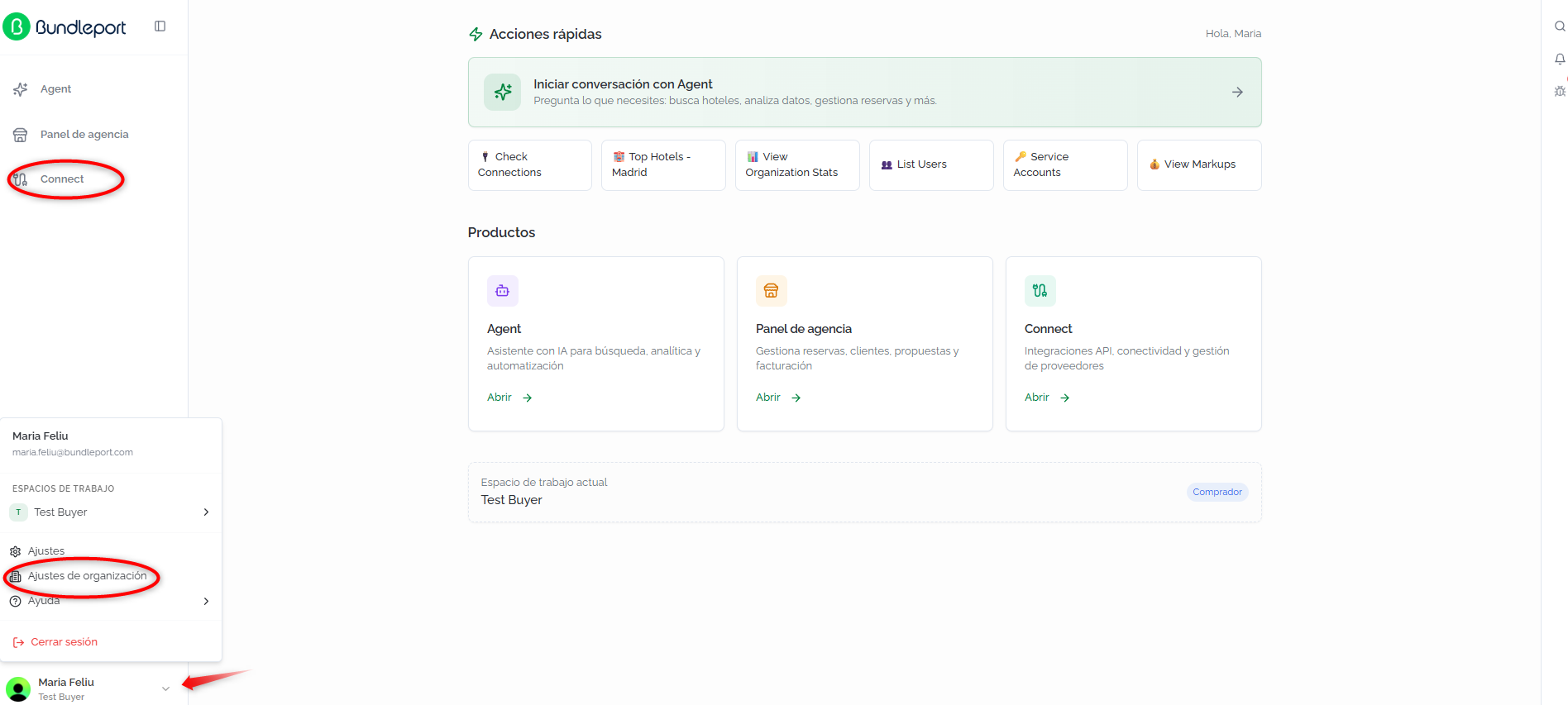
Task: Open View Organization Stats quick action
Action: pos(797,164)
